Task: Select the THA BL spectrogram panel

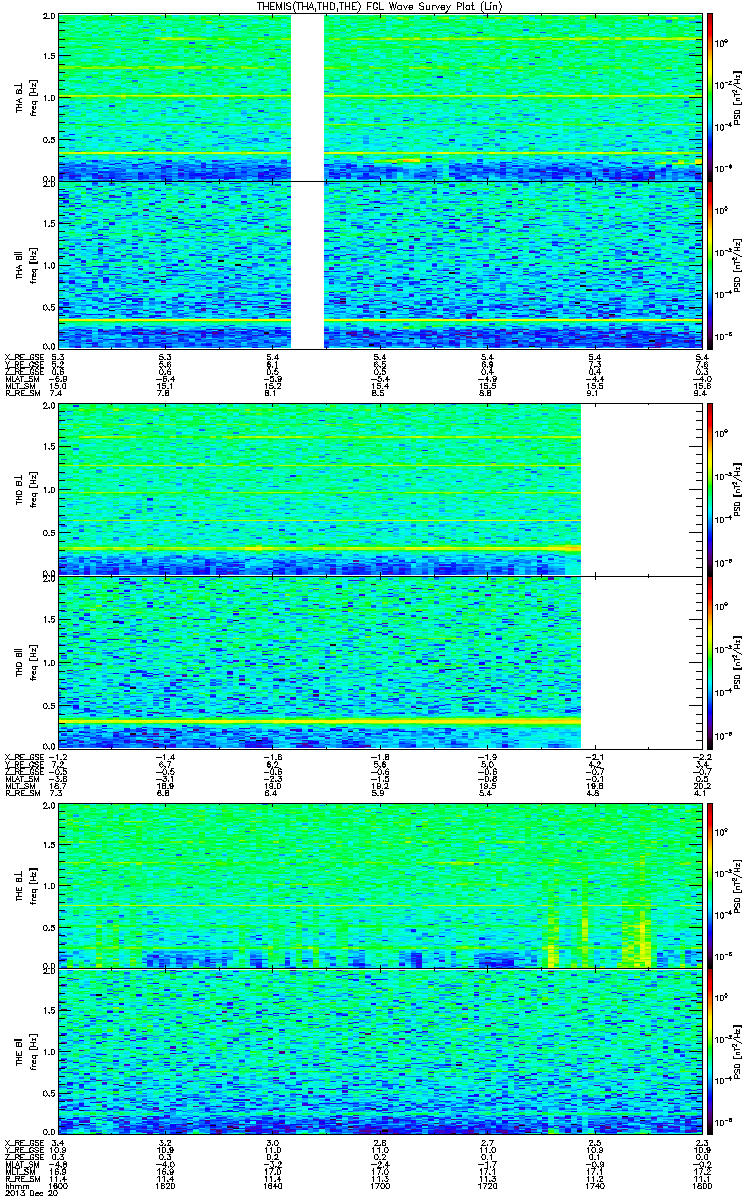Action: 380,97
